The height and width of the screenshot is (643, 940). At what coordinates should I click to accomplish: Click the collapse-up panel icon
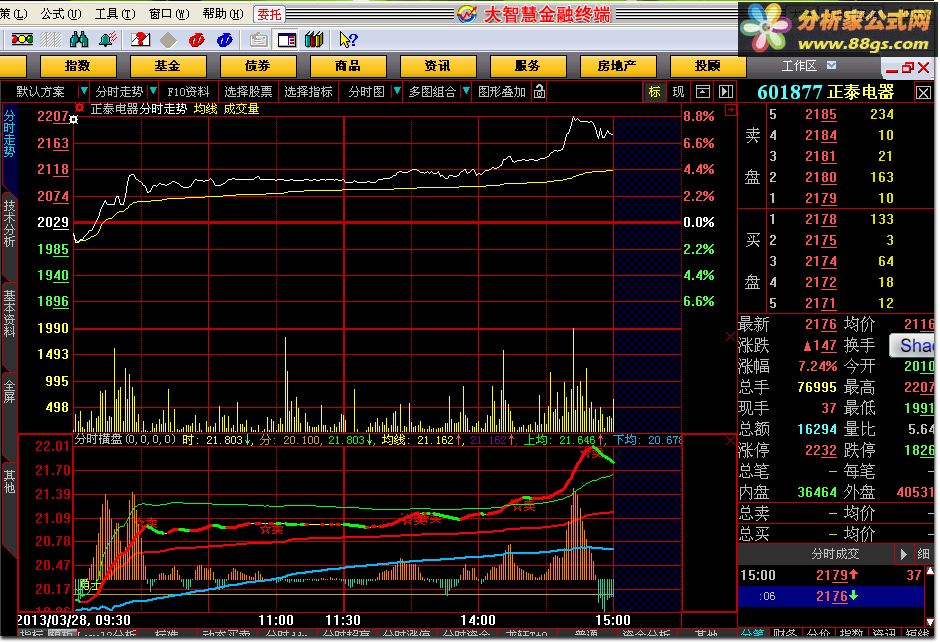tap(703, 92)
